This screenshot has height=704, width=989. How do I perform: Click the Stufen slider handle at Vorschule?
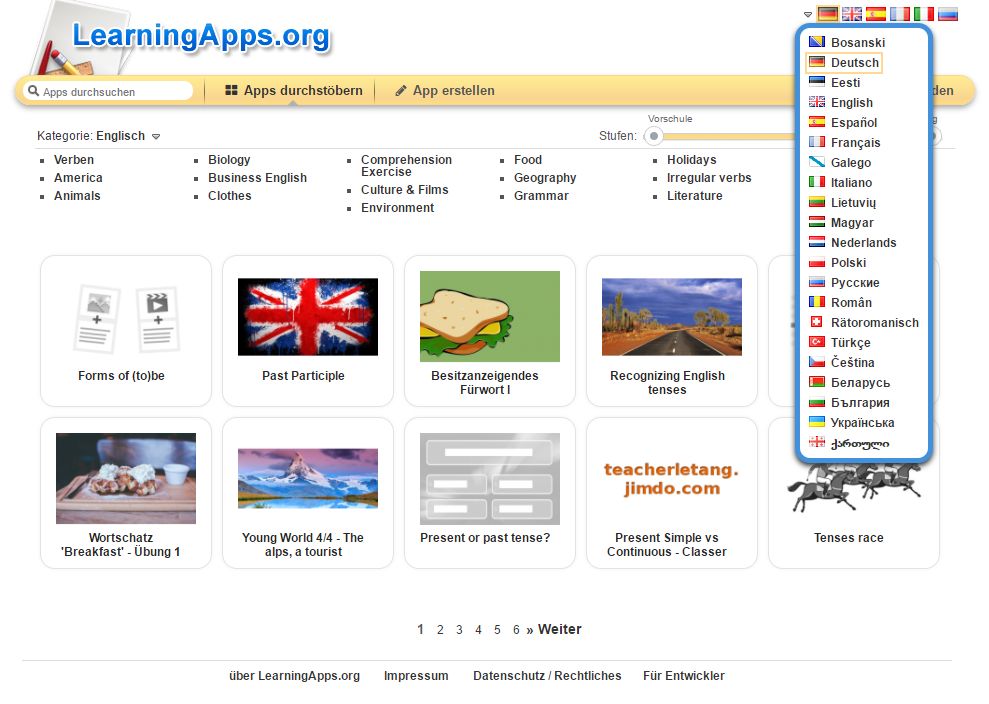[654, 136]
